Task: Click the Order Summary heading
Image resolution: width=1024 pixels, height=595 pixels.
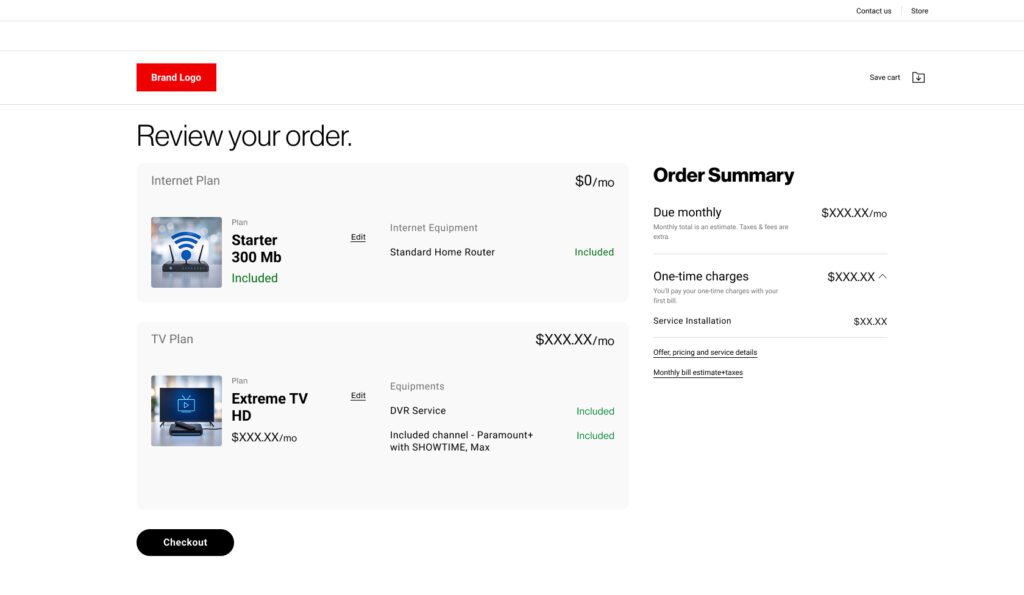Action: [724, 175]
